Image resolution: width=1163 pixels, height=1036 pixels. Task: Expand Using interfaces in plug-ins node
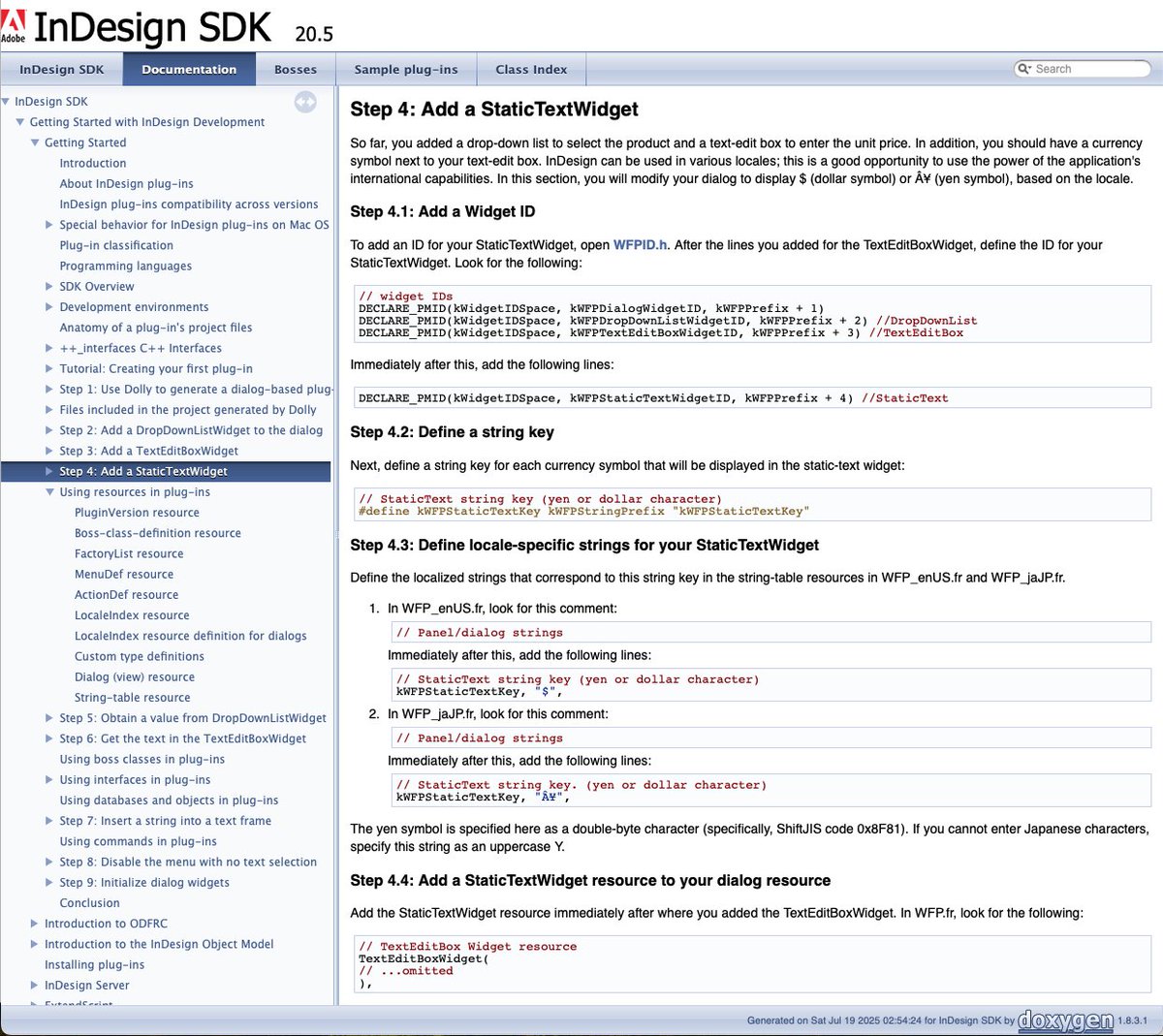tap(49, 779)
